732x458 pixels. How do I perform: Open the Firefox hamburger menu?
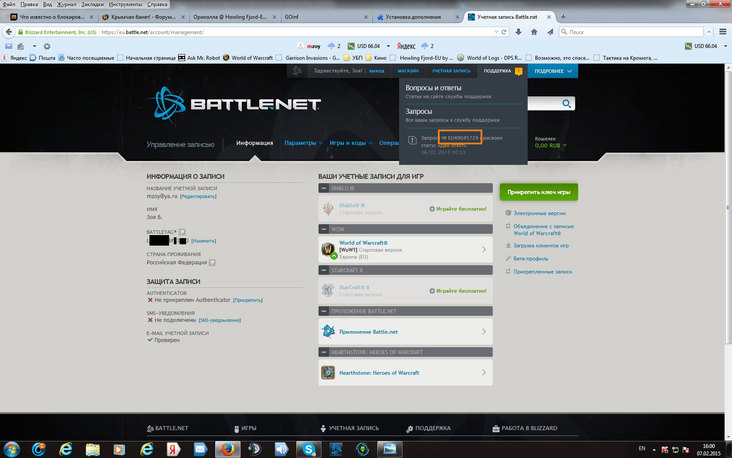coord(723,32)
